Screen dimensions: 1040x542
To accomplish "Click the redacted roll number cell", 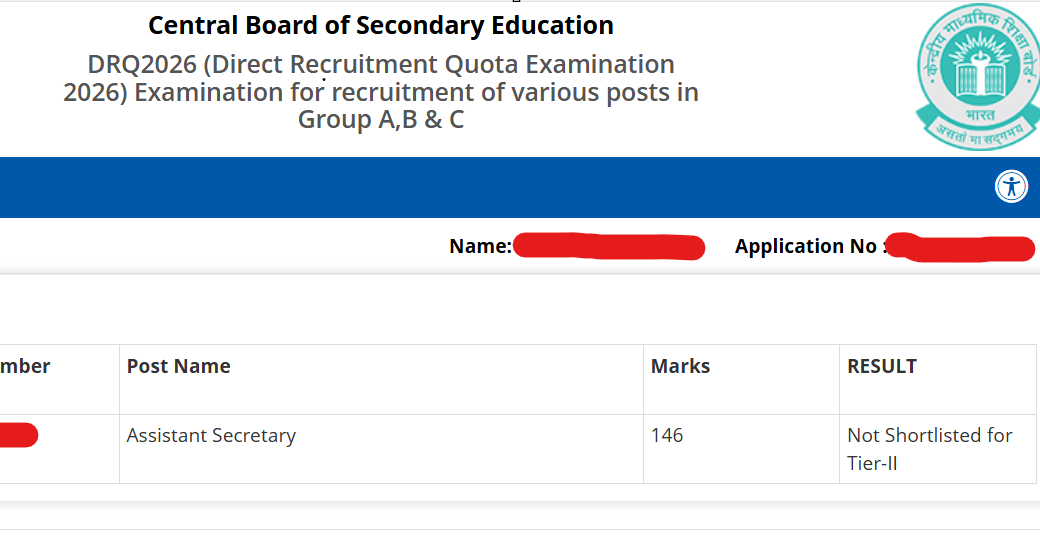I will click(18, 435).
